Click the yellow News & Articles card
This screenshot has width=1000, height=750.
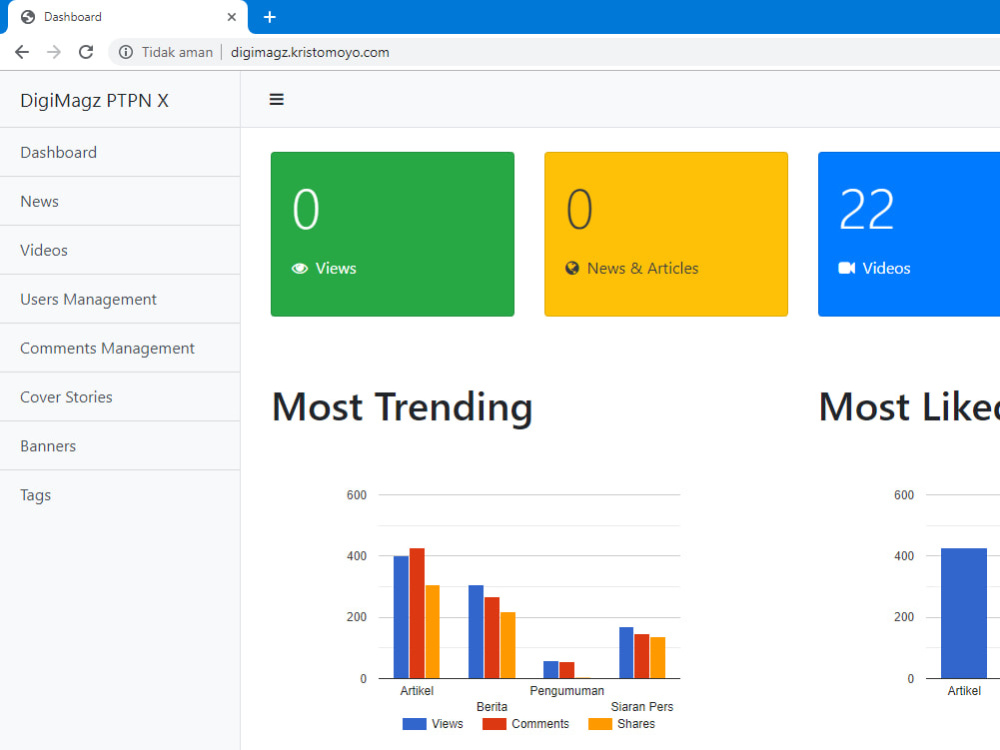click(666, 234)
